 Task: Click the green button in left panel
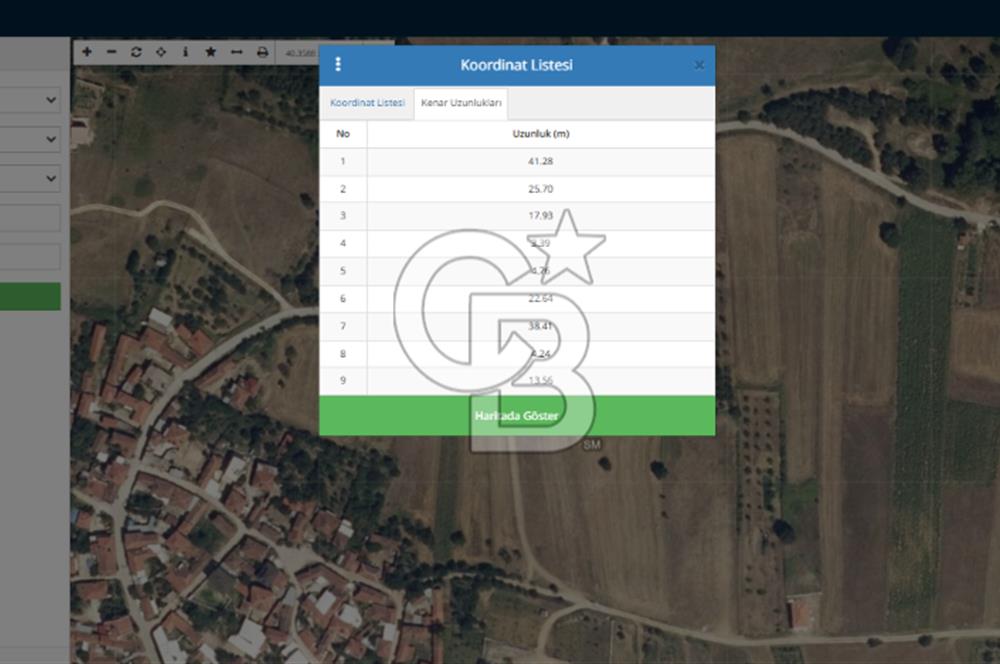pyautogui.click(x=30, y=296)
